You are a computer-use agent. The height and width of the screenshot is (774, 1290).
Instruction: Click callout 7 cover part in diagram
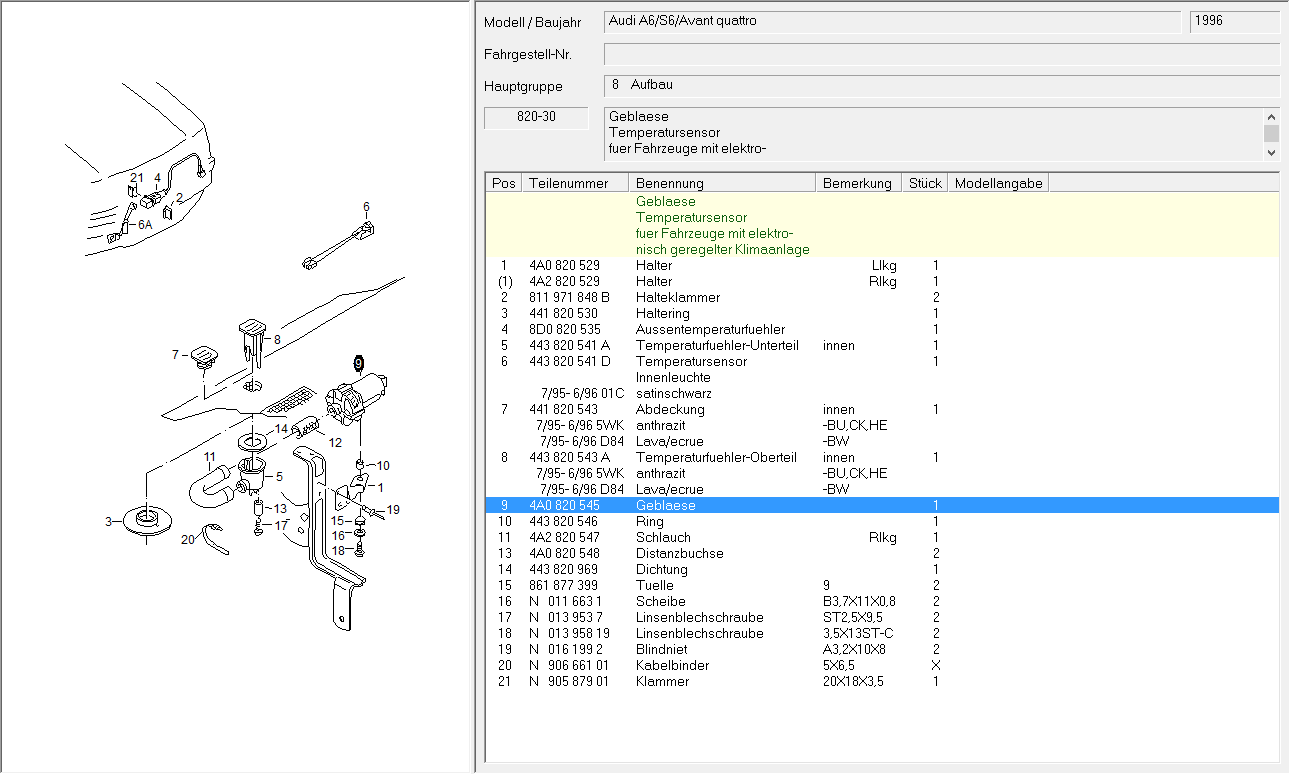click(x=174, y=354)
